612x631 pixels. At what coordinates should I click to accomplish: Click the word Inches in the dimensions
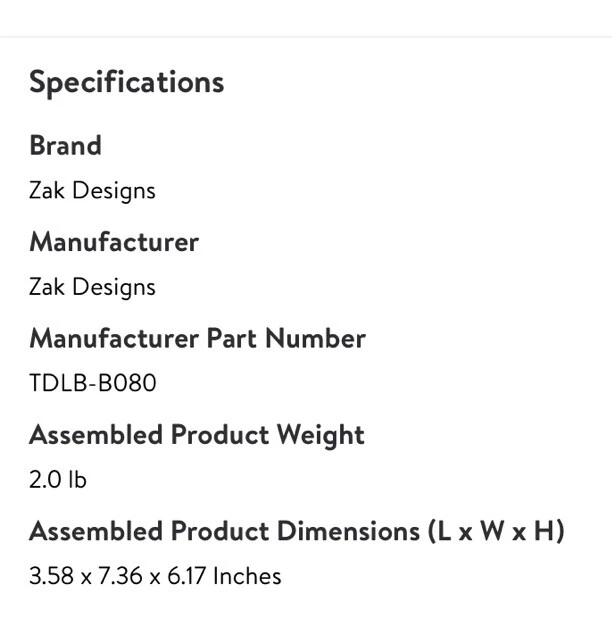(247, 576)
